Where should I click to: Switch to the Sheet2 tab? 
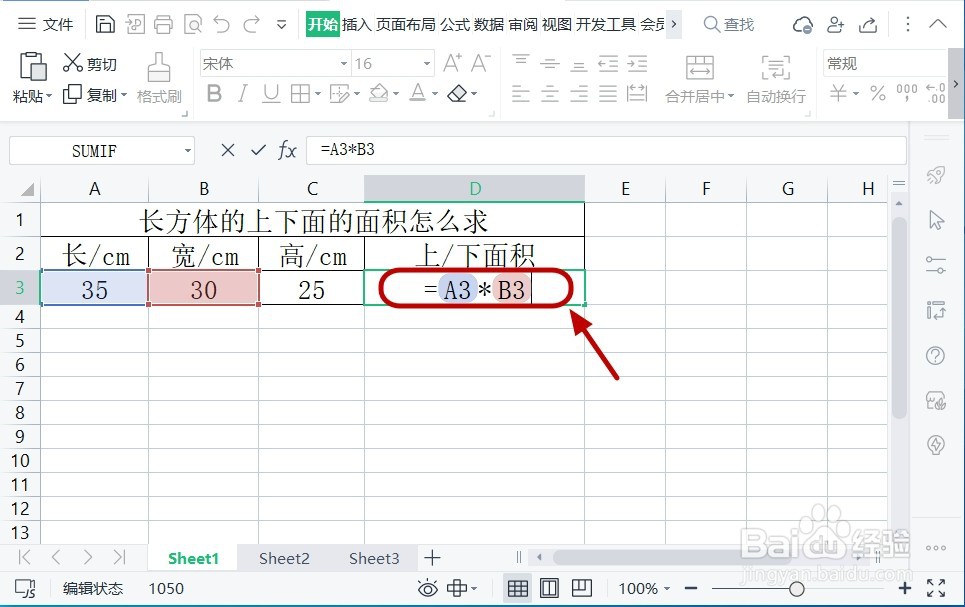pyautogui.click(x=283, y=557)
